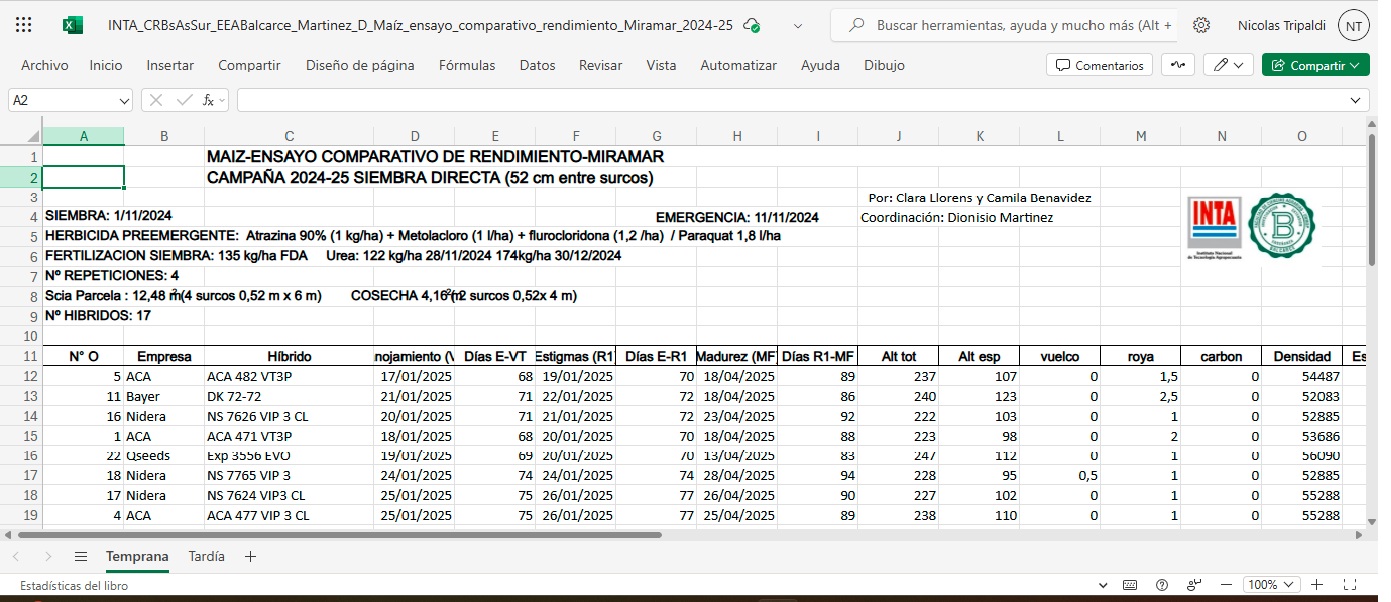
Task: Expand the Name Box dropdown
Action: [124, 100]
